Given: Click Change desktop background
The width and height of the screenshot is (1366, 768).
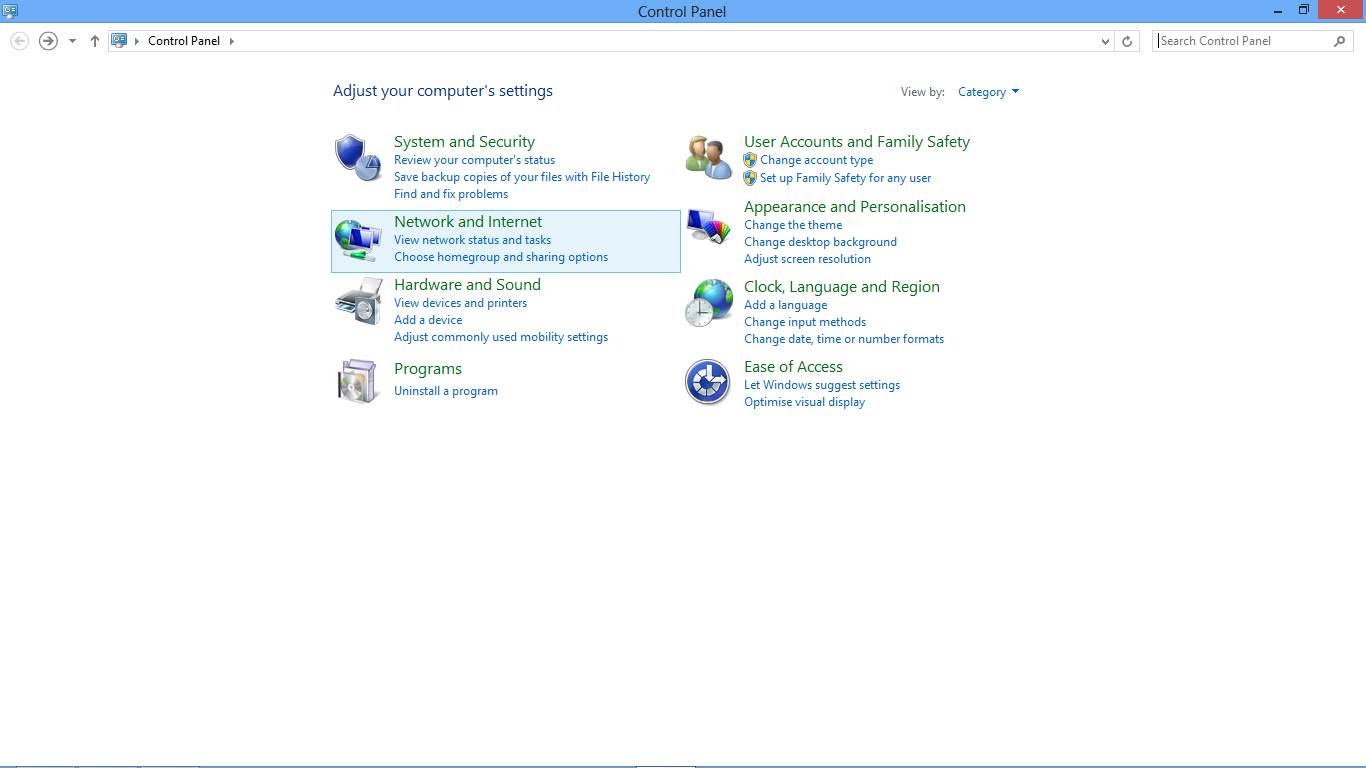Looking at the screenshot, I should 820,242.
